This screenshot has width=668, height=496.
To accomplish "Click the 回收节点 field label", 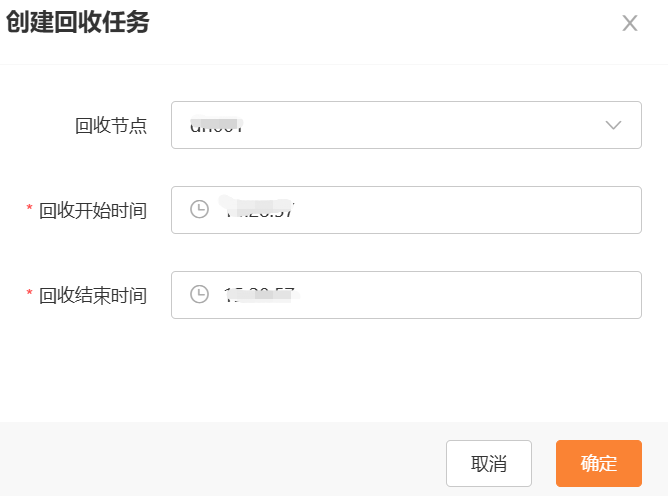I will pos(111,126).
